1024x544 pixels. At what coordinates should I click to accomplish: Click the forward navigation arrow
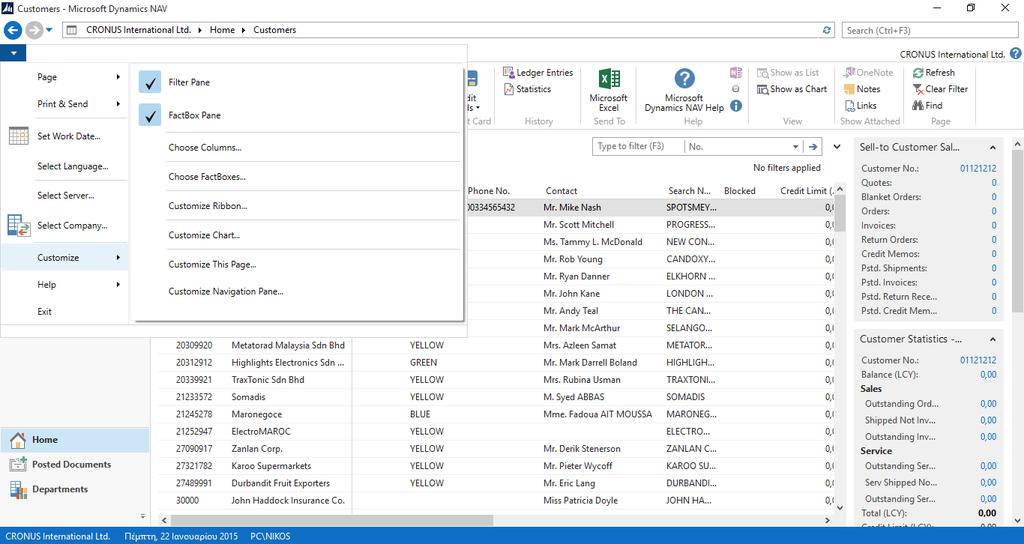point(34,30)
